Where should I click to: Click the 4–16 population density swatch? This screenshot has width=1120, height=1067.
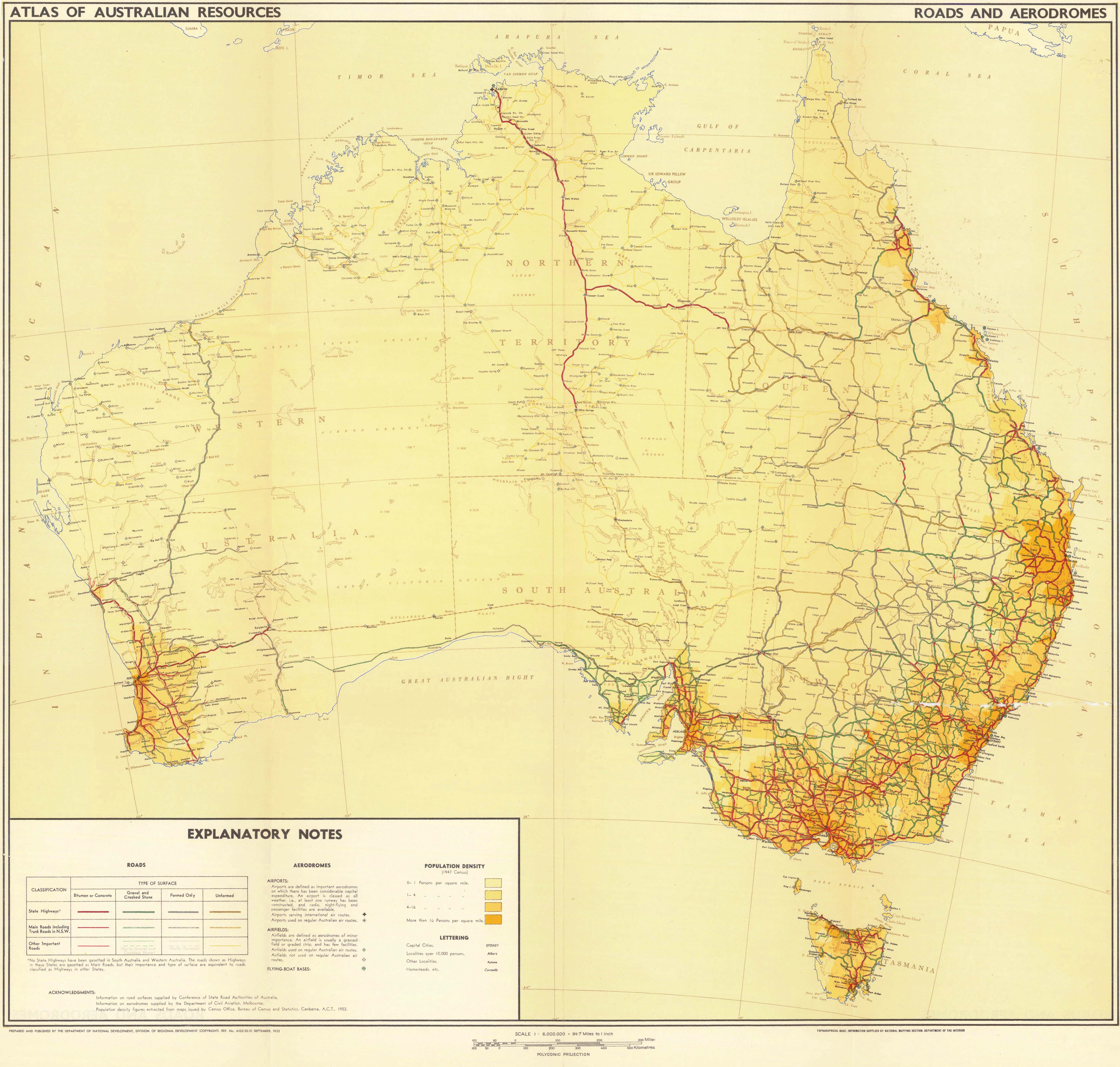pos(493,907)
